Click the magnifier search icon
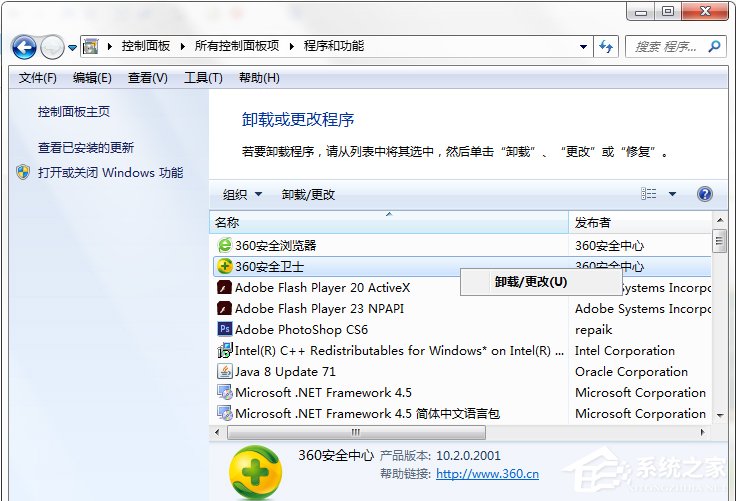Viewport: 736px width, 501px height. coord(714,46)
